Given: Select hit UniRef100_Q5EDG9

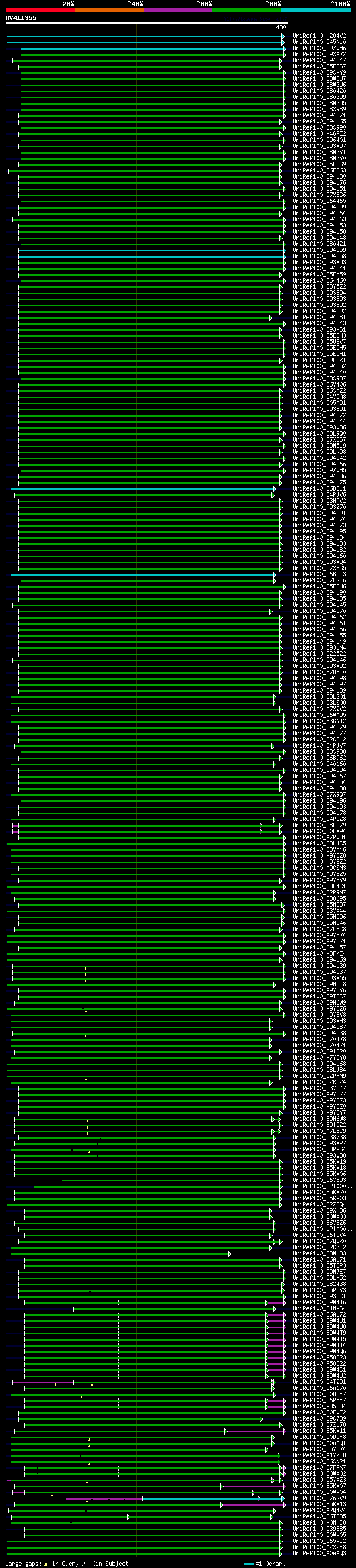Looking at the screenshot, I should click(319, 164).
